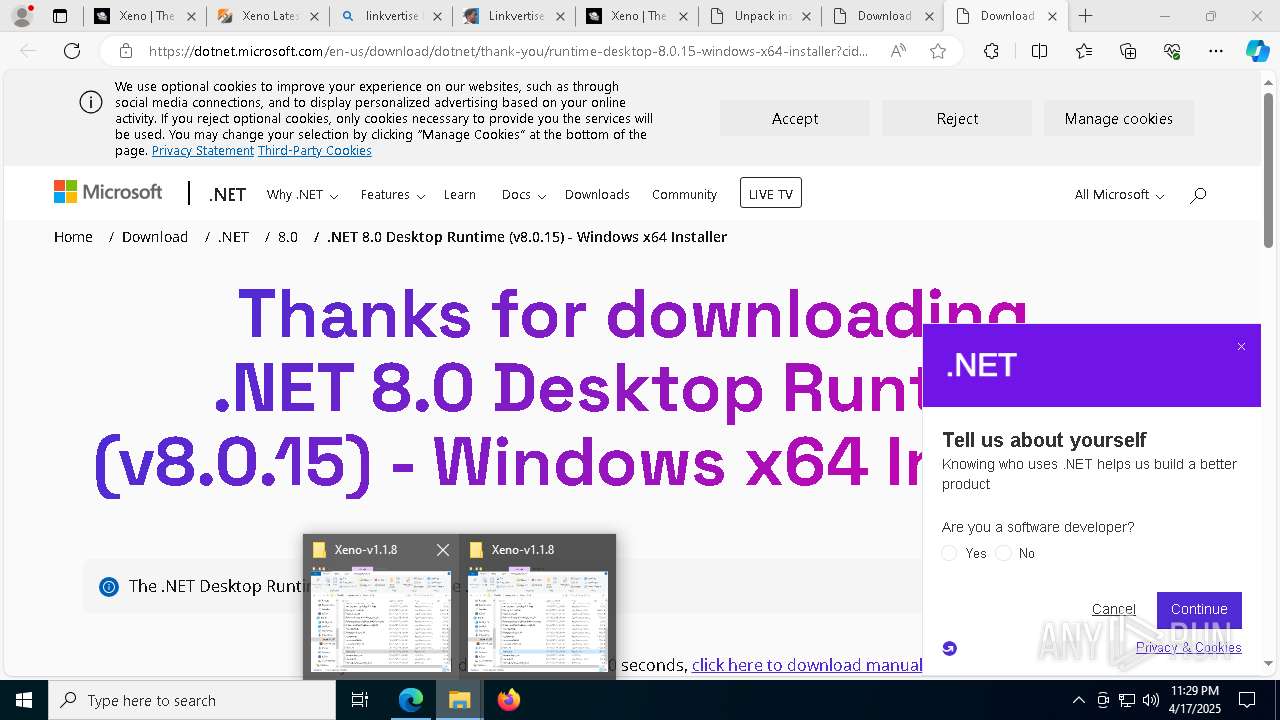Expand Docs dropdown menu
The width and height of the screenshot is (1280, 720).
[524, 195]
